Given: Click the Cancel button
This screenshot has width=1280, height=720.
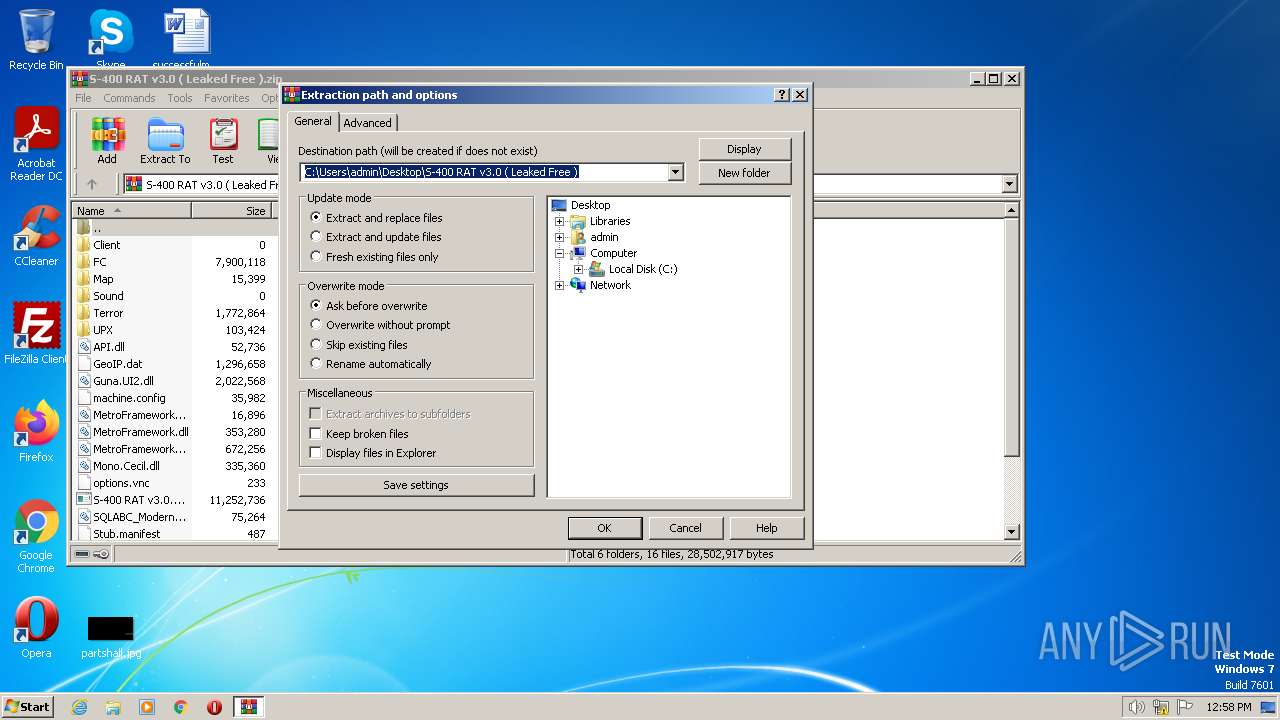Looking at the screenshot, I should pos(685,528).
